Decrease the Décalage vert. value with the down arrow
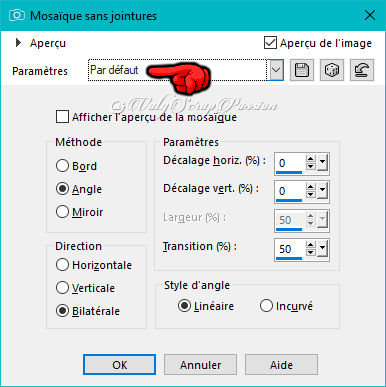The image size is (386, 387). [x=311, y=194]
